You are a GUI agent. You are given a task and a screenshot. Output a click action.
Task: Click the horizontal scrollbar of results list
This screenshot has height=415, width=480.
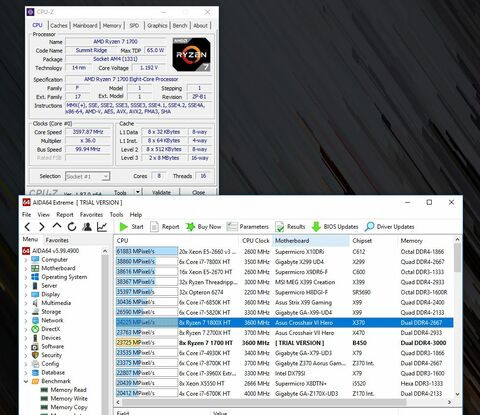click(261, 402)
